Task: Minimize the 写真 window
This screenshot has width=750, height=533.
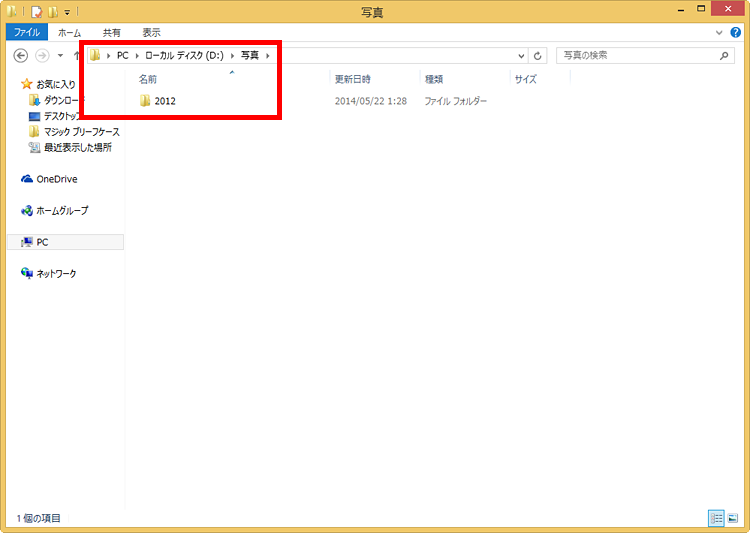Action: coord(681,10)
